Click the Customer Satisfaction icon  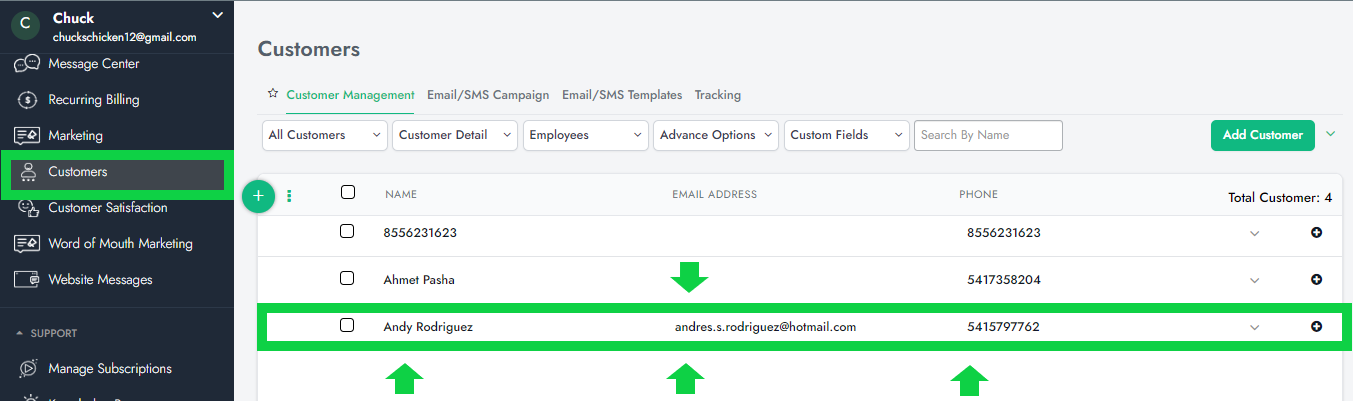(27, 208)
